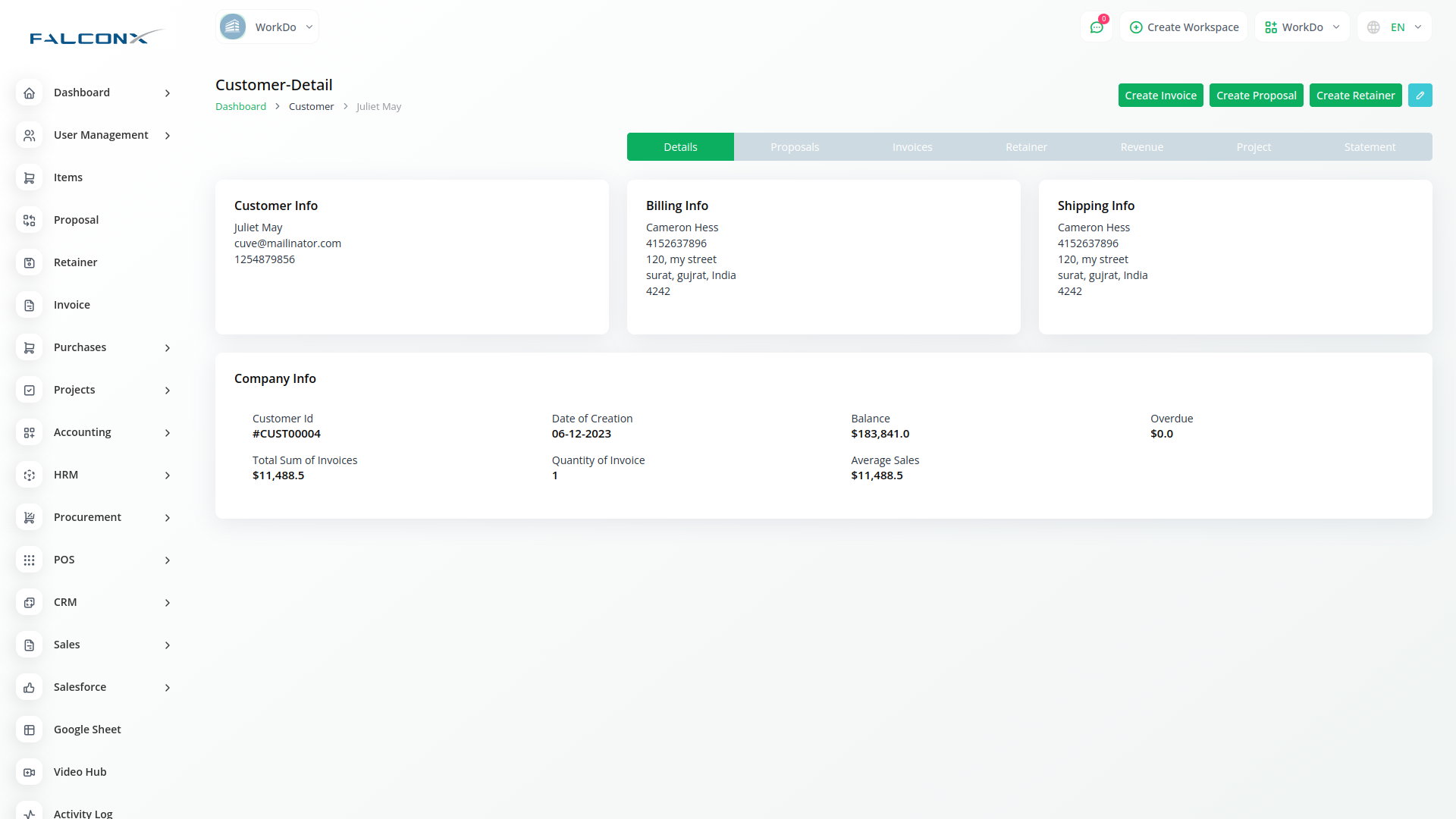Expand the HRM sidebar submenu
1456x819 pixels.
click(x=168, y=475)
